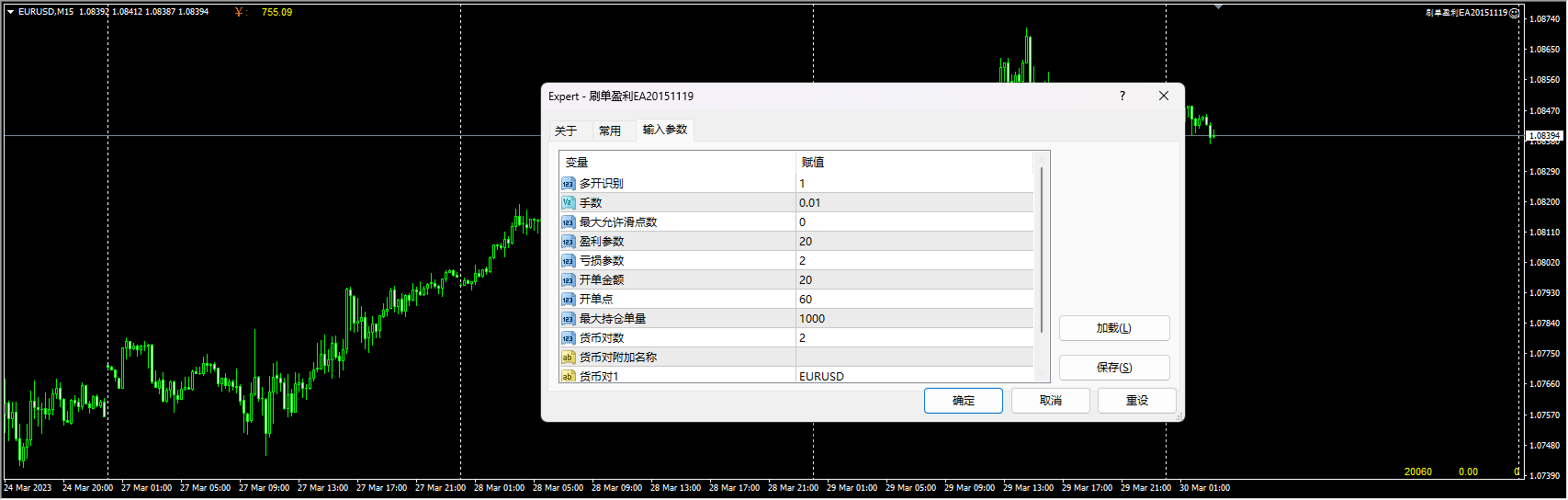Click the icon beside 最大持仓单量
The image size is (1568, 500).
click(x=568, y=319)
